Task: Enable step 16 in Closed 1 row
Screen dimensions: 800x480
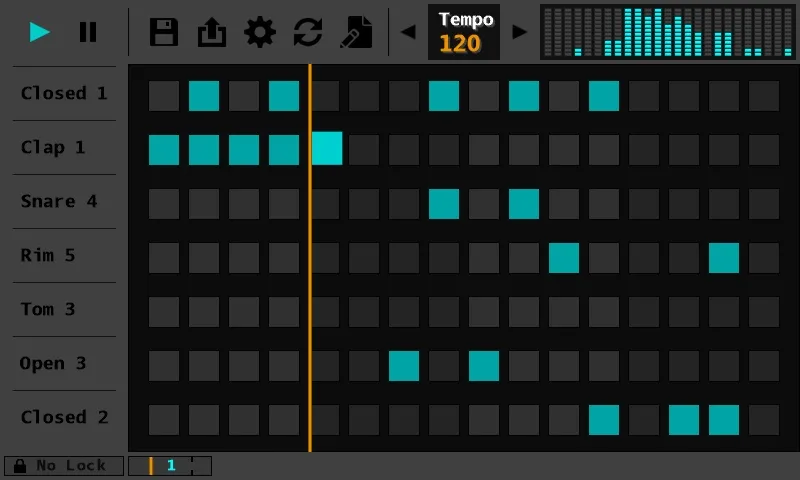Action: pyautogui.click(x=764, y=96)
